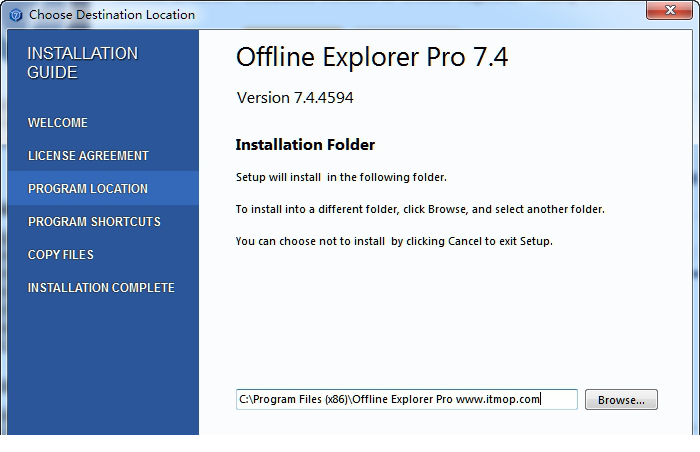The image size is (700, 452).
Task: Select LICENSE AGREEMENT step in sidebar
Action: click(88, 155)
